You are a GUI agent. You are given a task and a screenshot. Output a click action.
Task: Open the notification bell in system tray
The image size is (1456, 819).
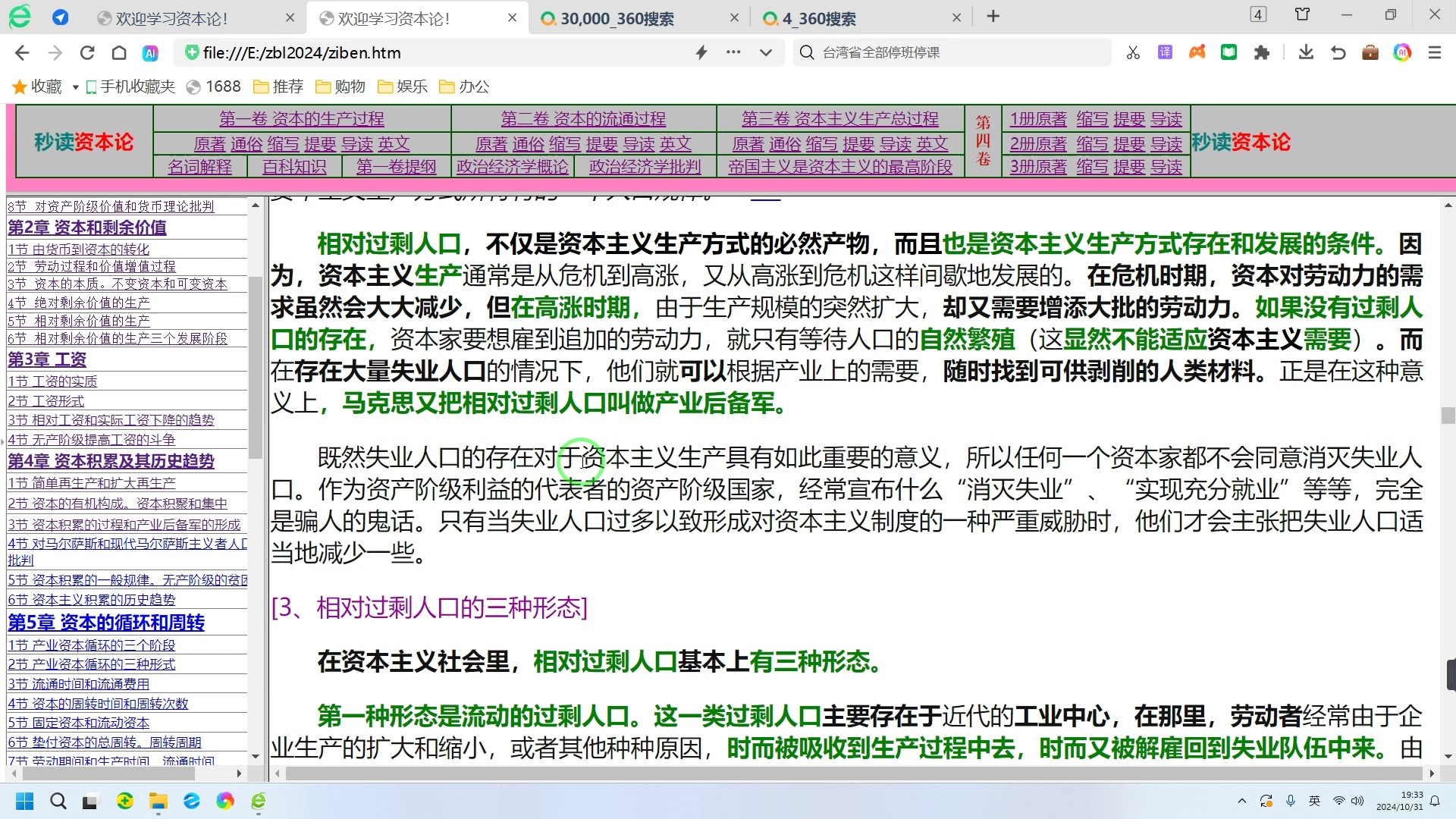[x=1435, y=801]
